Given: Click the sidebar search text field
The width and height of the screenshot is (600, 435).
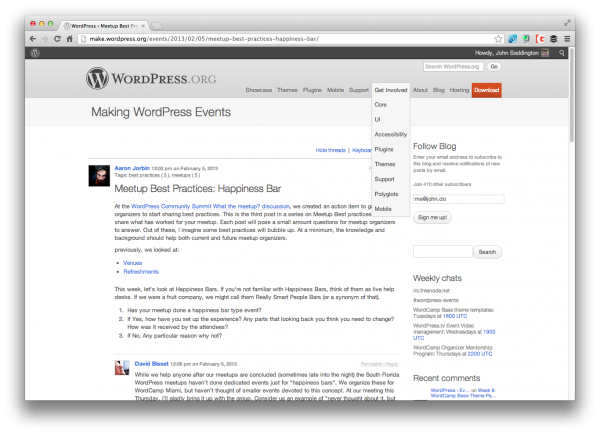Looking at the screenshot, I should [x=443, y=252].
